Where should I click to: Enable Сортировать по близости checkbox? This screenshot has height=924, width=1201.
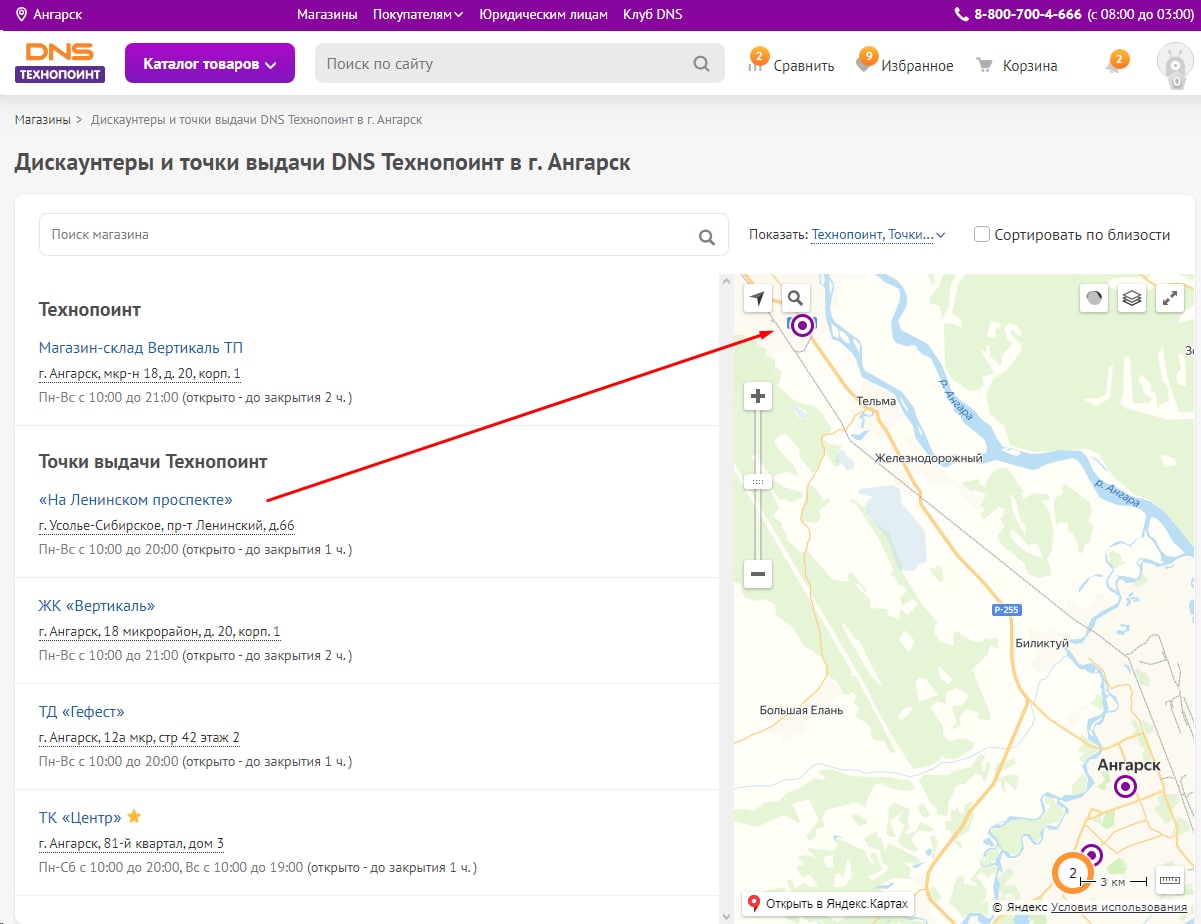[982, 234]
